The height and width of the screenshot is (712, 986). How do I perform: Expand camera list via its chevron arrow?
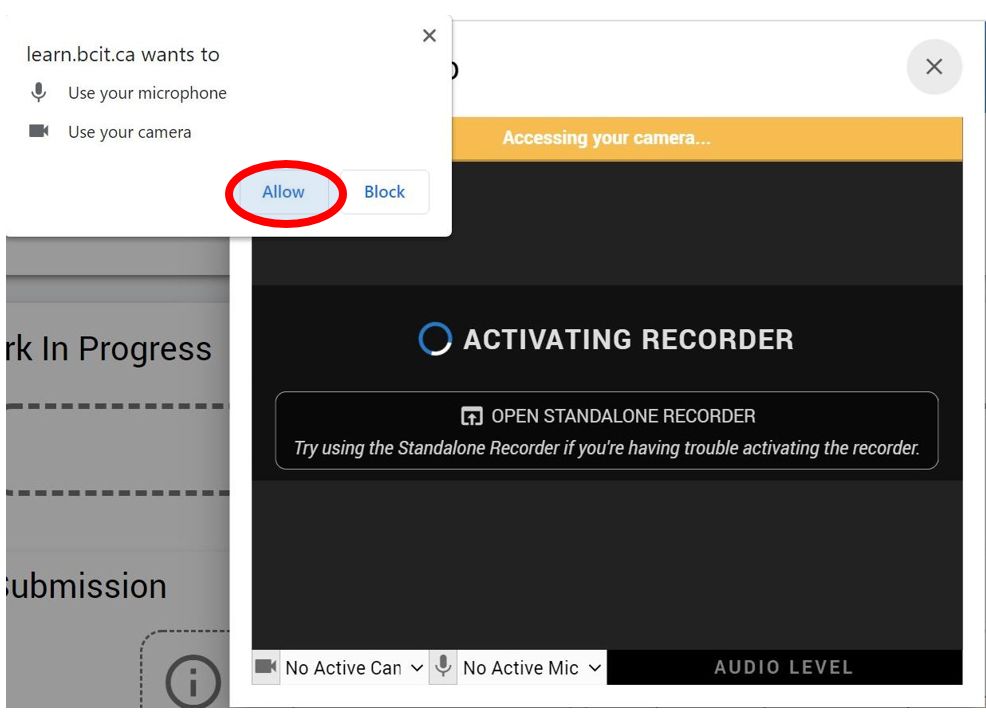point(417,668)
